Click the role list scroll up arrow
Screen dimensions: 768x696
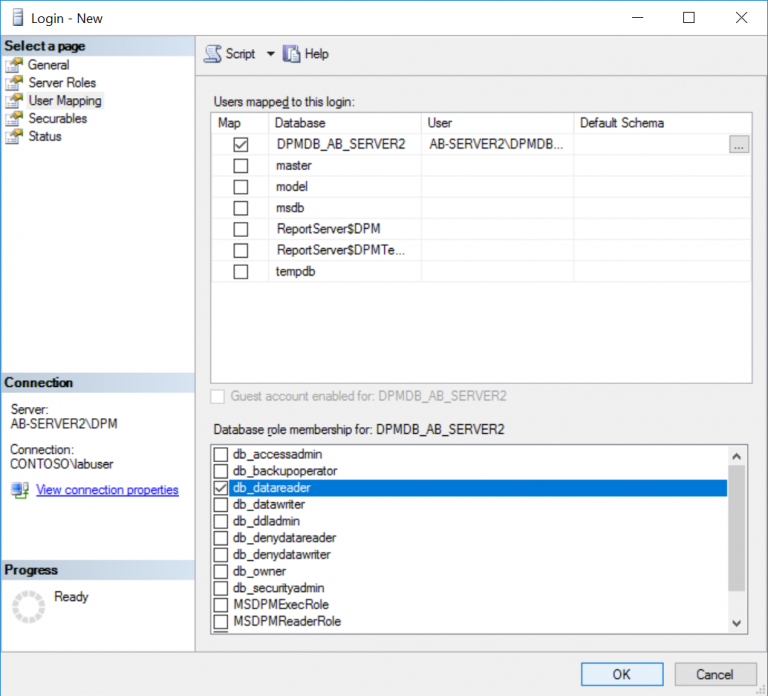tap(736, 456)
